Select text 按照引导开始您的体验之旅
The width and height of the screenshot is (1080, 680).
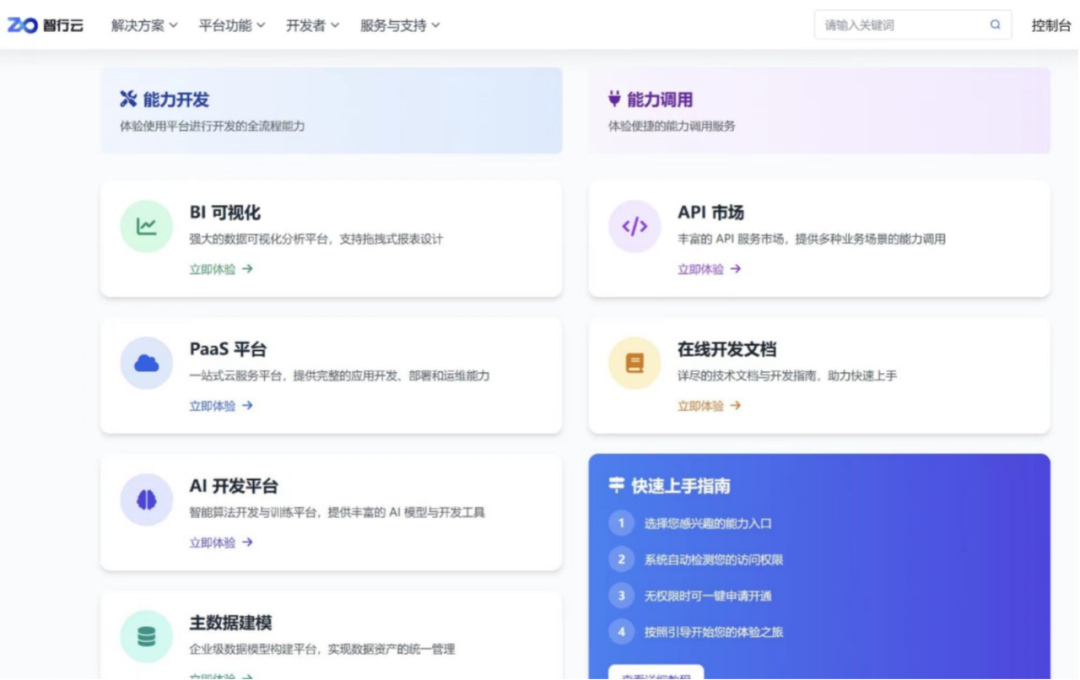click(x=714, y=632)
